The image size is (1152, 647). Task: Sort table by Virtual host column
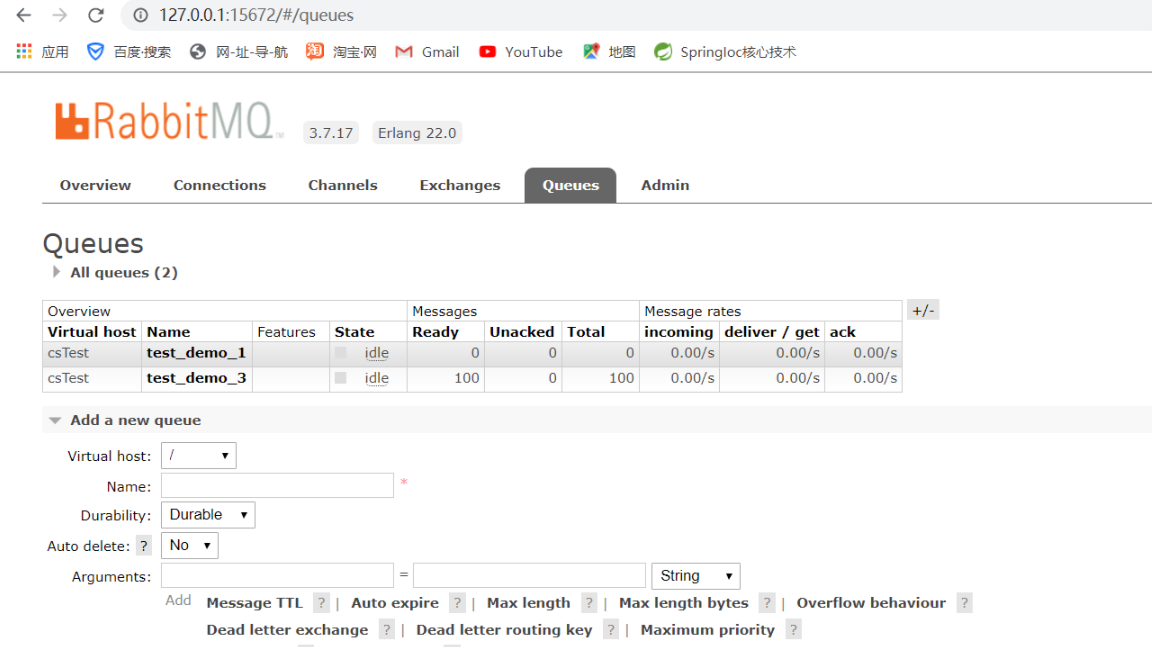[x=92, y=332]
